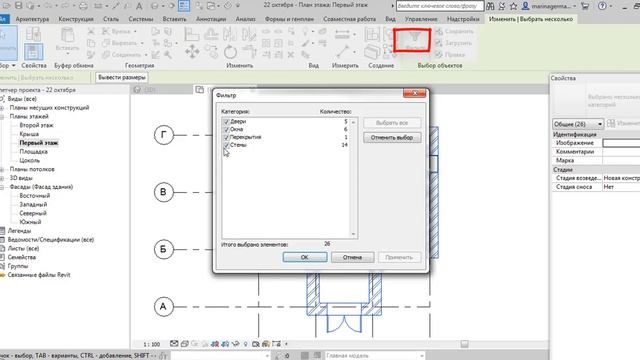The height and width of the screenshot is (360, 640).
Task: Click the detail level icon in view control bar
Action: click(x=174, y=344)
